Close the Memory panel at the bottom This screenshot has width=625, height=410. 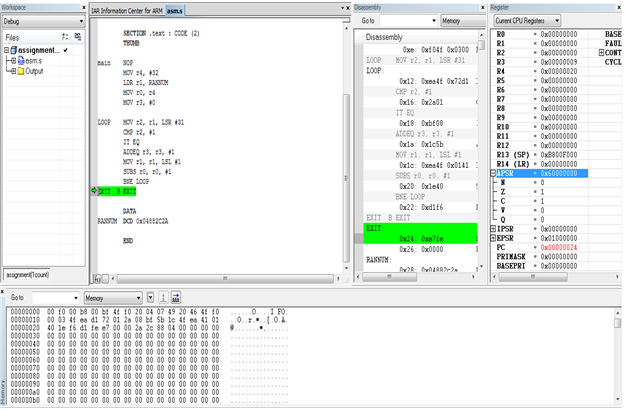point(2,292)
